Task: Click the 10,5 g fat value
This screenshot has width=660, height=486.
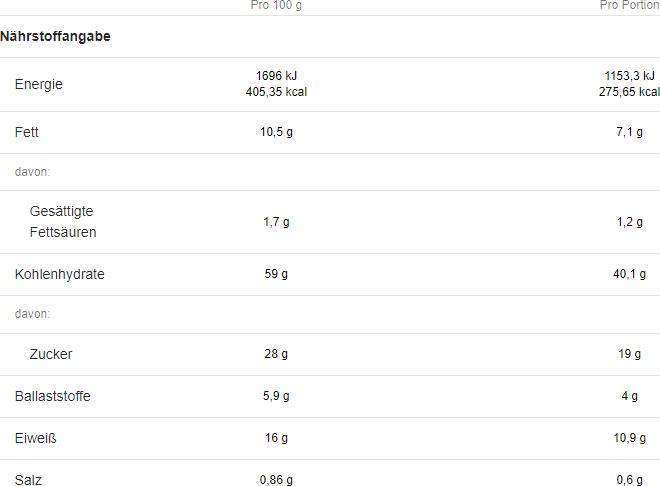Action: (x=277, y=132)
